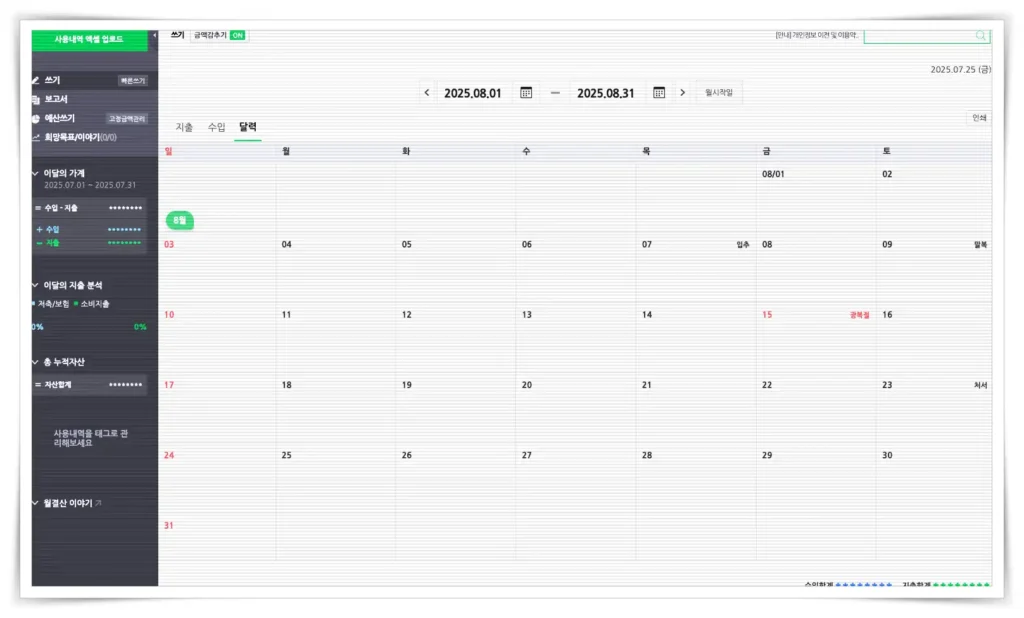Select calendar day 18
This screenshot has width=1024, height=618.
point(335,408)
